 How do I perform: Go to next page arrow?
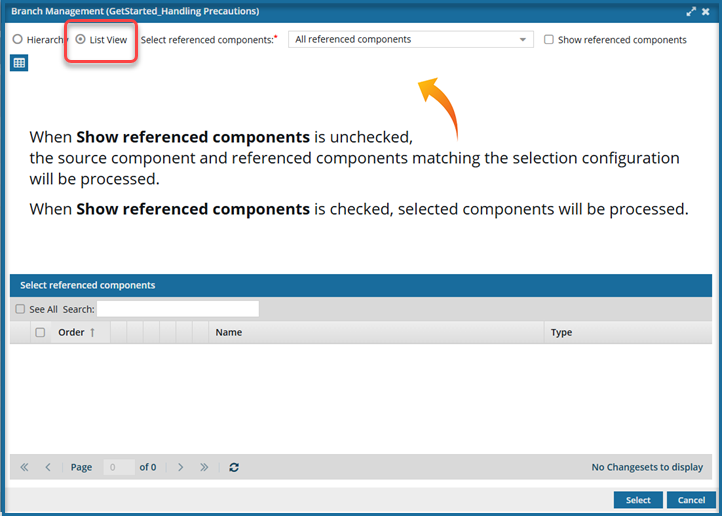point(181,467)
